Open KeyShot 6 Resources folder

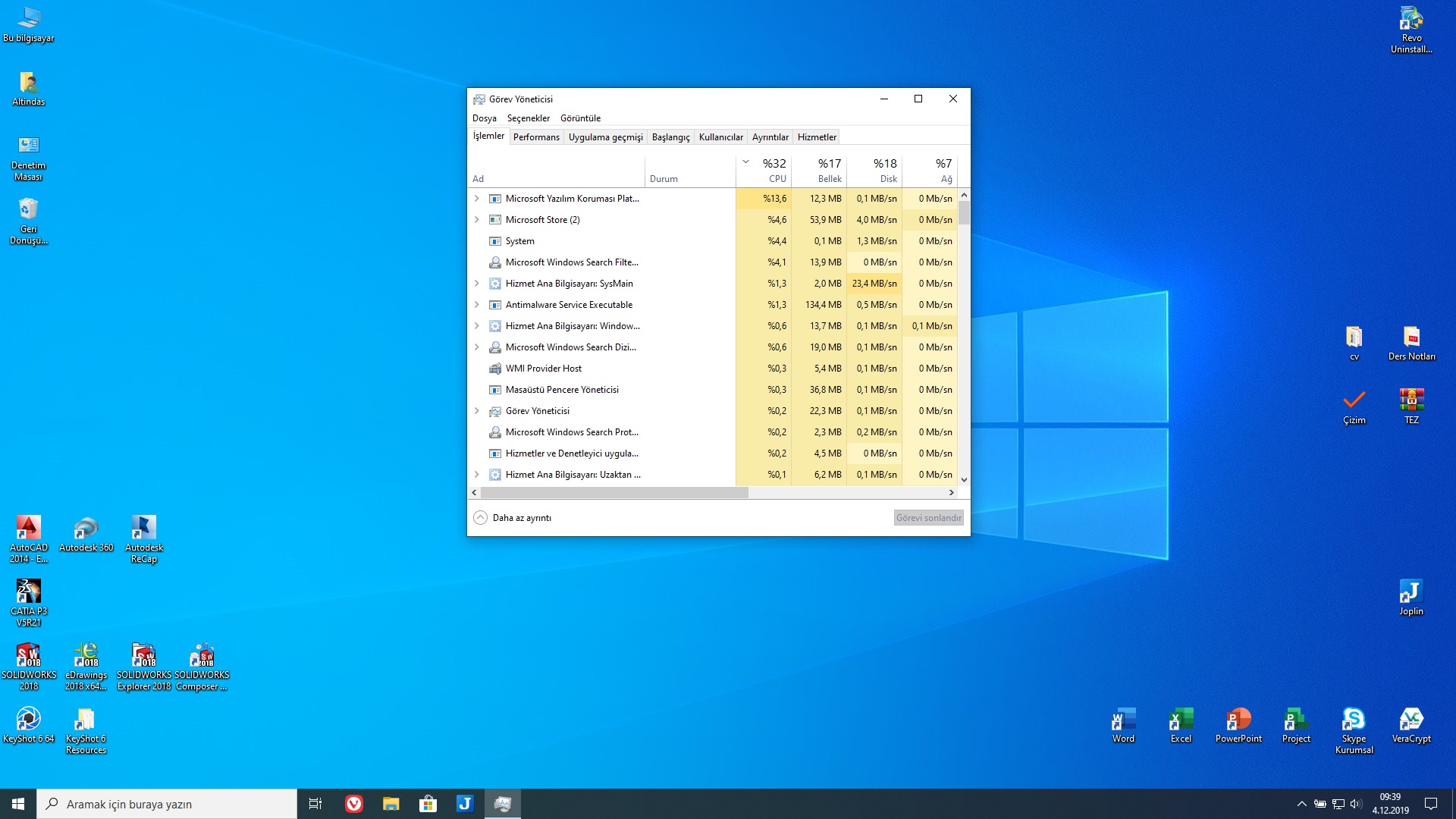click(86, 730)
